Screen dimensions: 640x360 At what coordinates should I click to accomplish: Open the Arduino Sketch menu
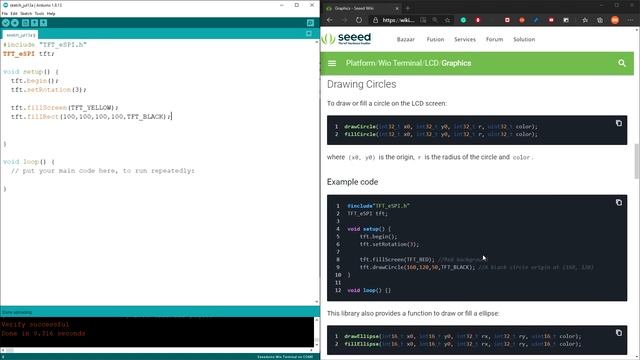tap(26, 13)
